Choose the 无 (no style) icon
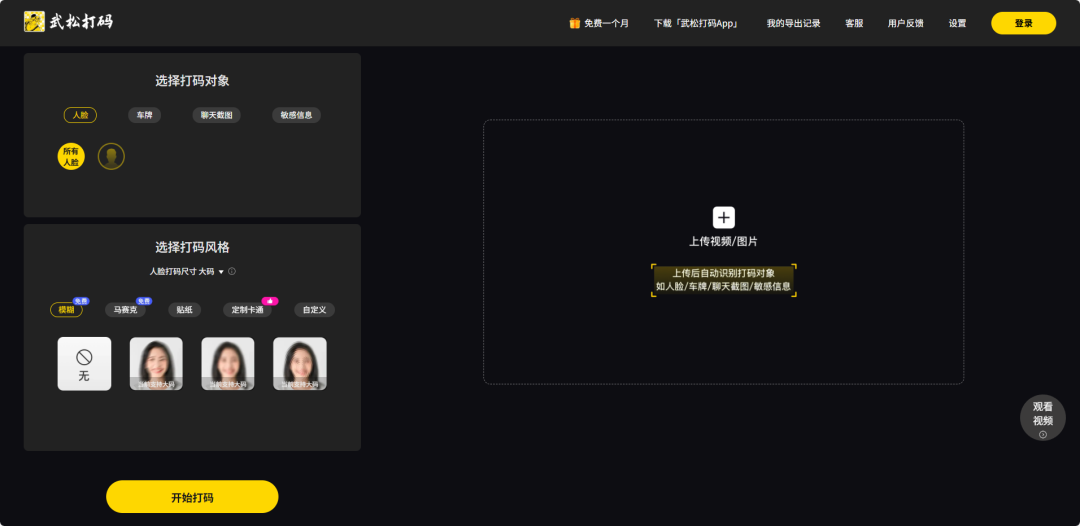Image resolution: width=1080 pixels, height=526 pixels. (84, 364)
